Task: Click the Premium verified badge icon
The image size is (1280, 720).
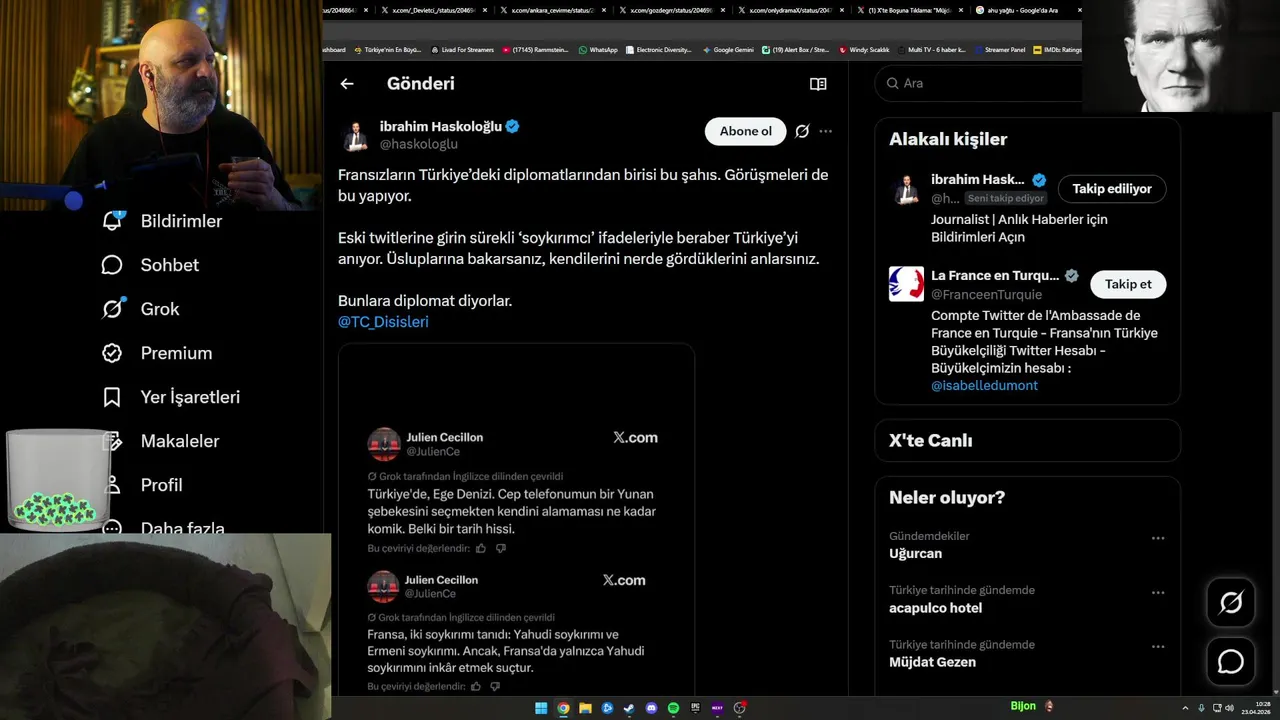Action: 112,353
